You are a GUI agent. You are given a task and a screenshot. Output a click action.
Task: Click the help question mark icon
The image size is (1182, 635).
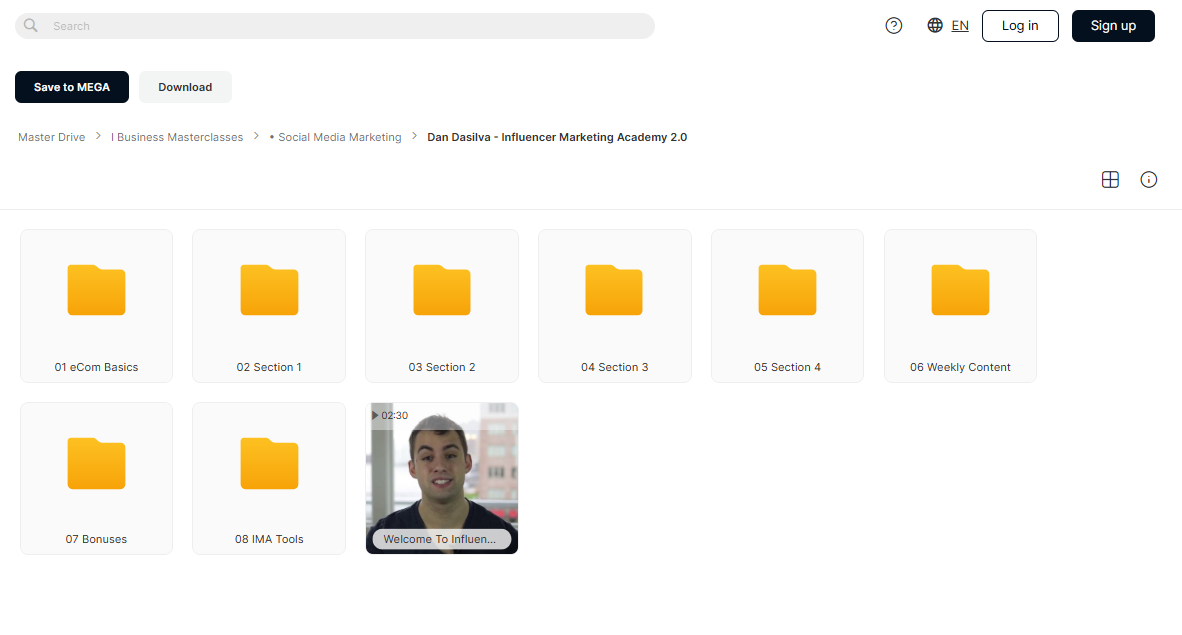(x=893, y=26)
